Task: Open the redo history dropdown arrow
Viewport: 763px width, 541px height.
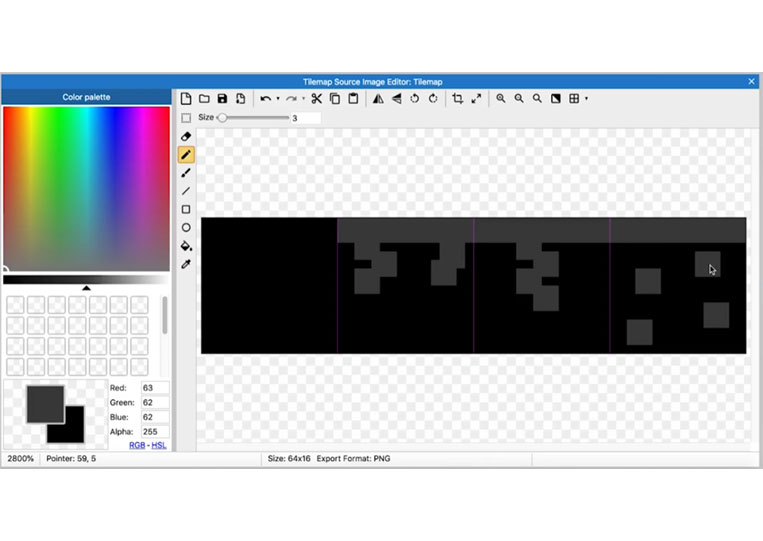Action: pos(303,99)
